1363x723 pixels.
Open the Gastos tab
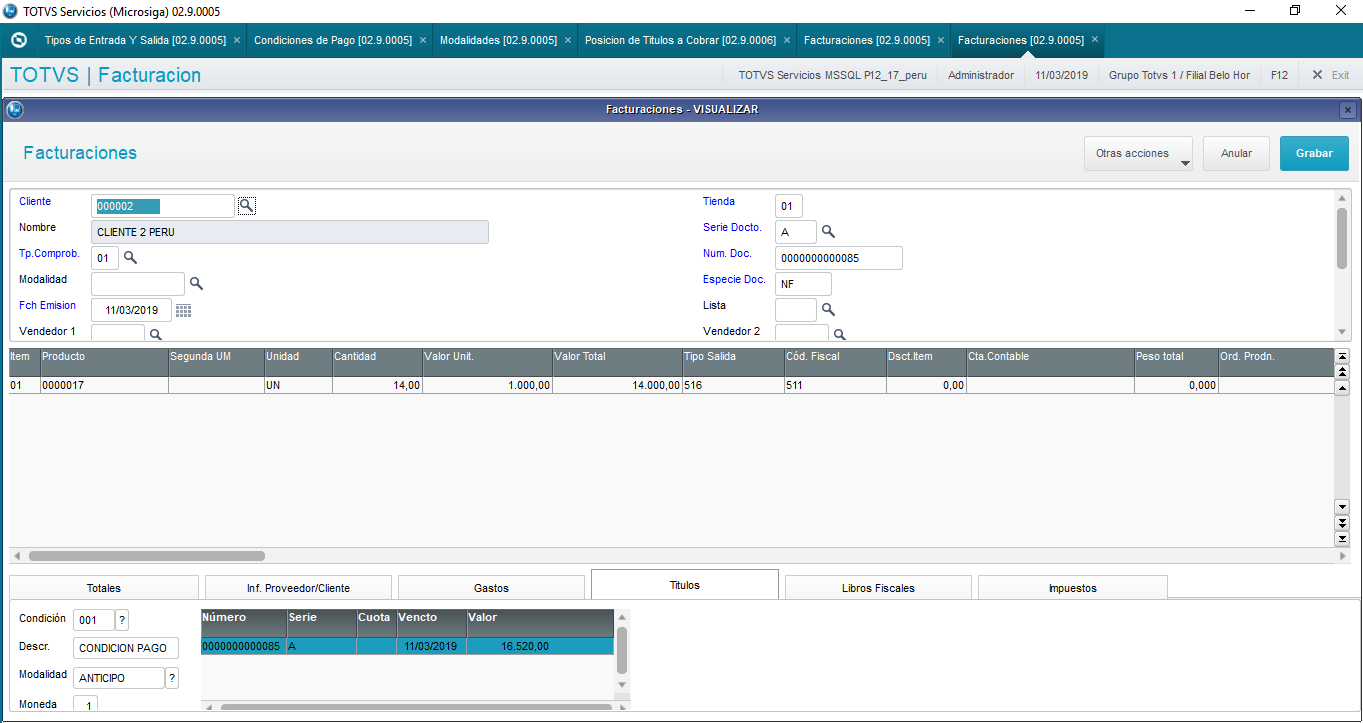(492, 587)
